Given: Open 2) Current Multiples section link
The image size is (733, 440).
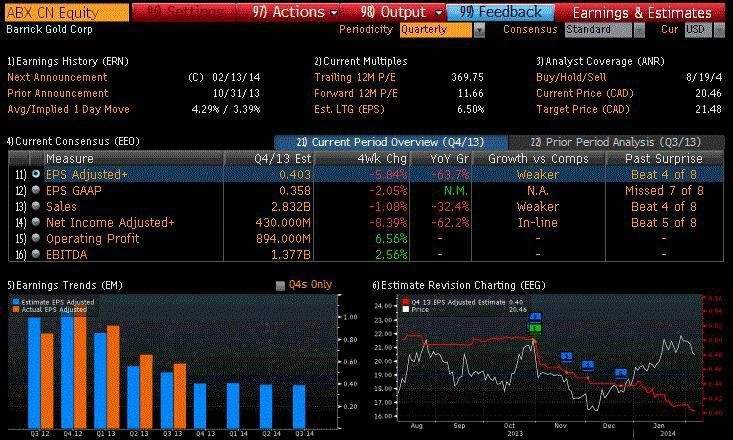Looking at the screenshot, I should click(x=360, y=61).
